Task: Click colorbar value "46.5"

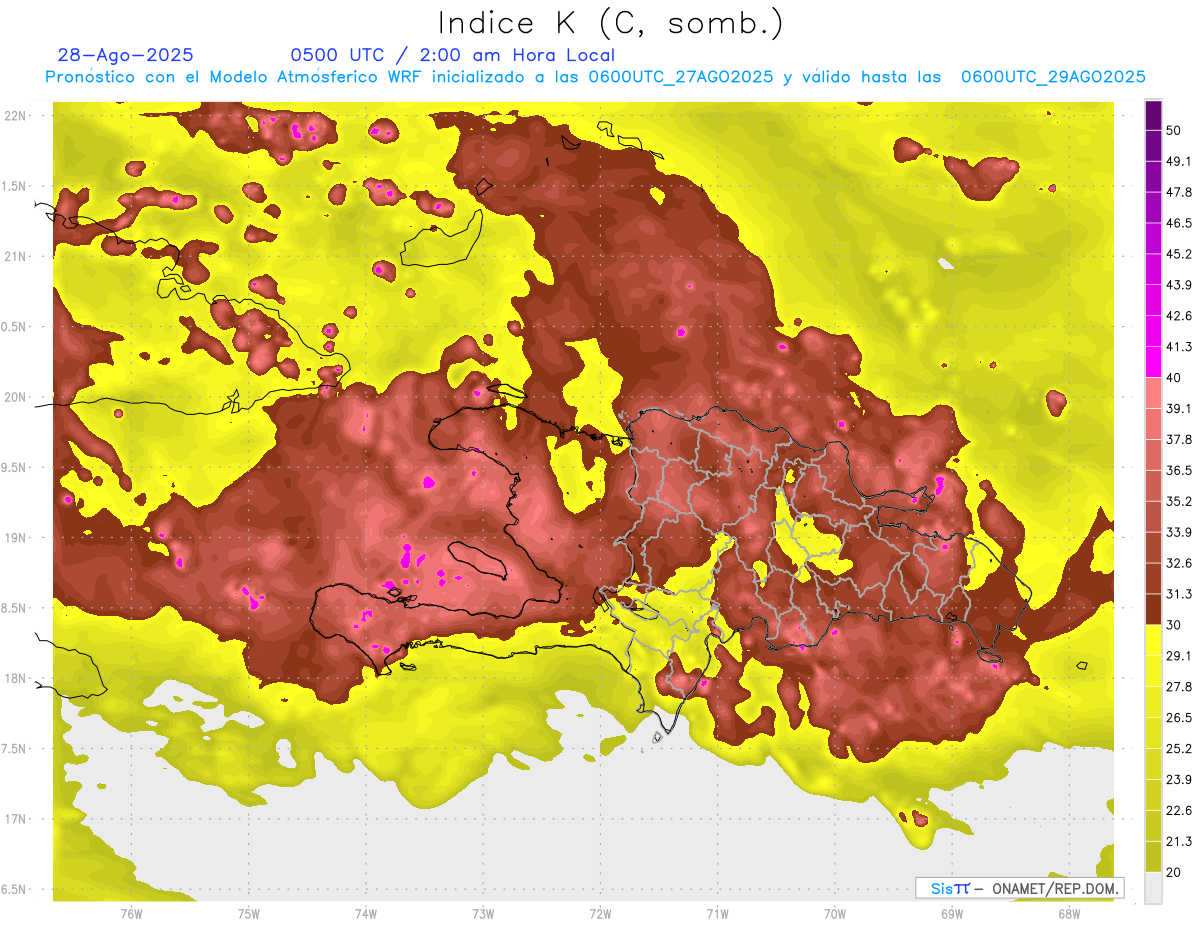Action: pyautogui.click(x=1179, y=223)
